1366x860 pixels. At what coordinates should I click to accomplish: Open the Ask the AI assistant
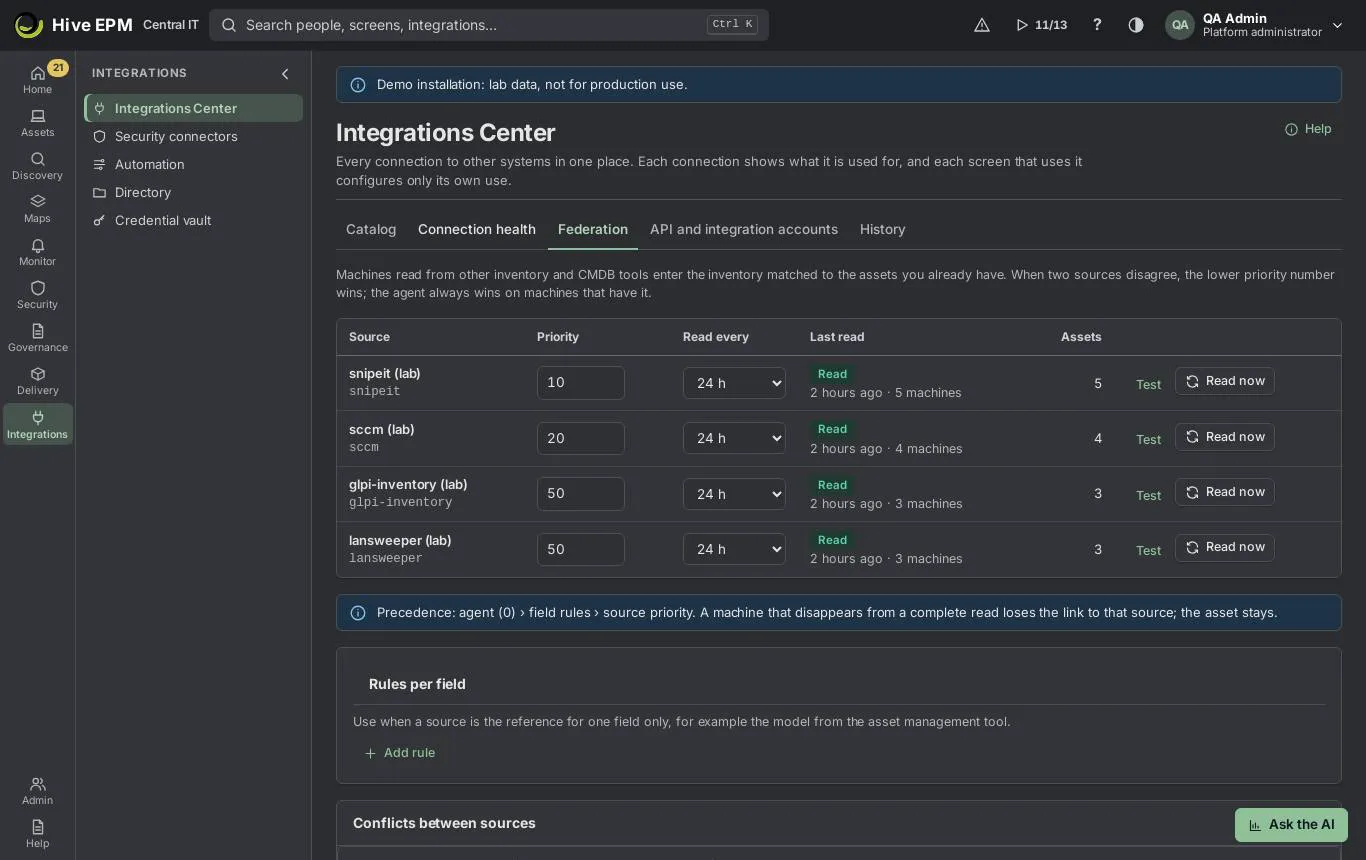coord(1291,825)
